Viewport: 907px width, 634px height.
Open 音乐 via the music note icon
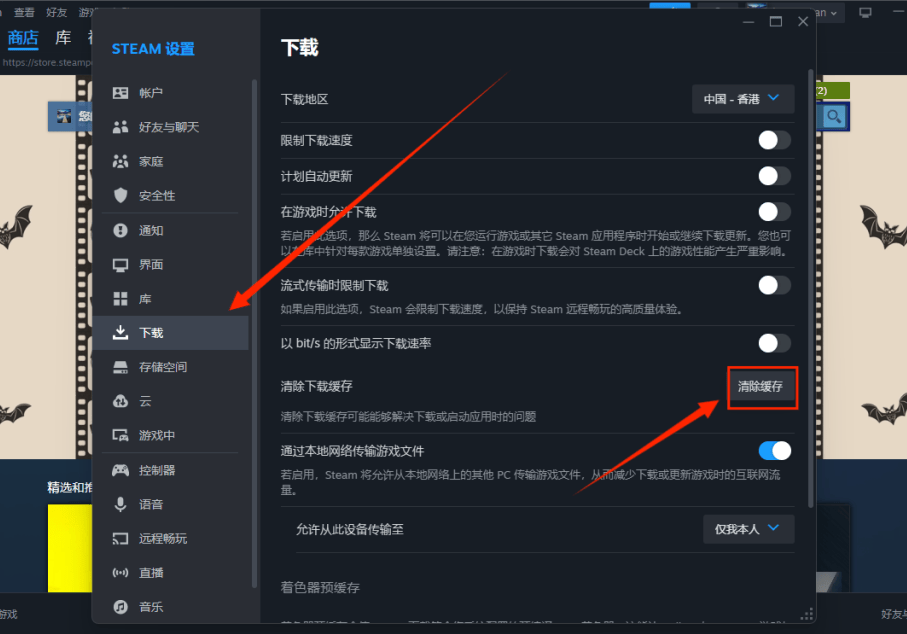pyautogui.click(x=120, y=607)
